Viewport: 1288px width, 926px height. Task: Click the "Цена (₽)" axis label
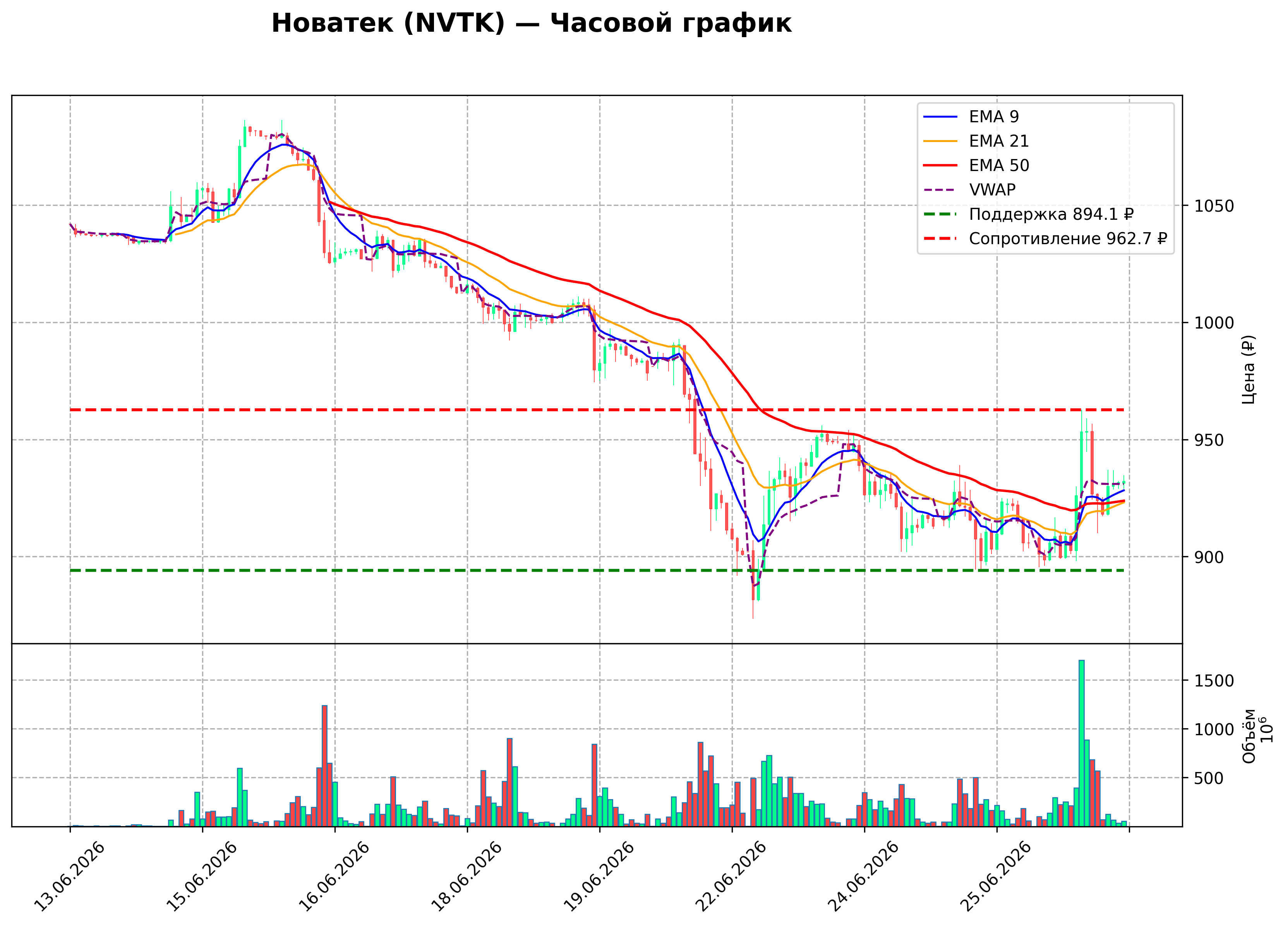pyautogui.click(x=1248, y=370)
